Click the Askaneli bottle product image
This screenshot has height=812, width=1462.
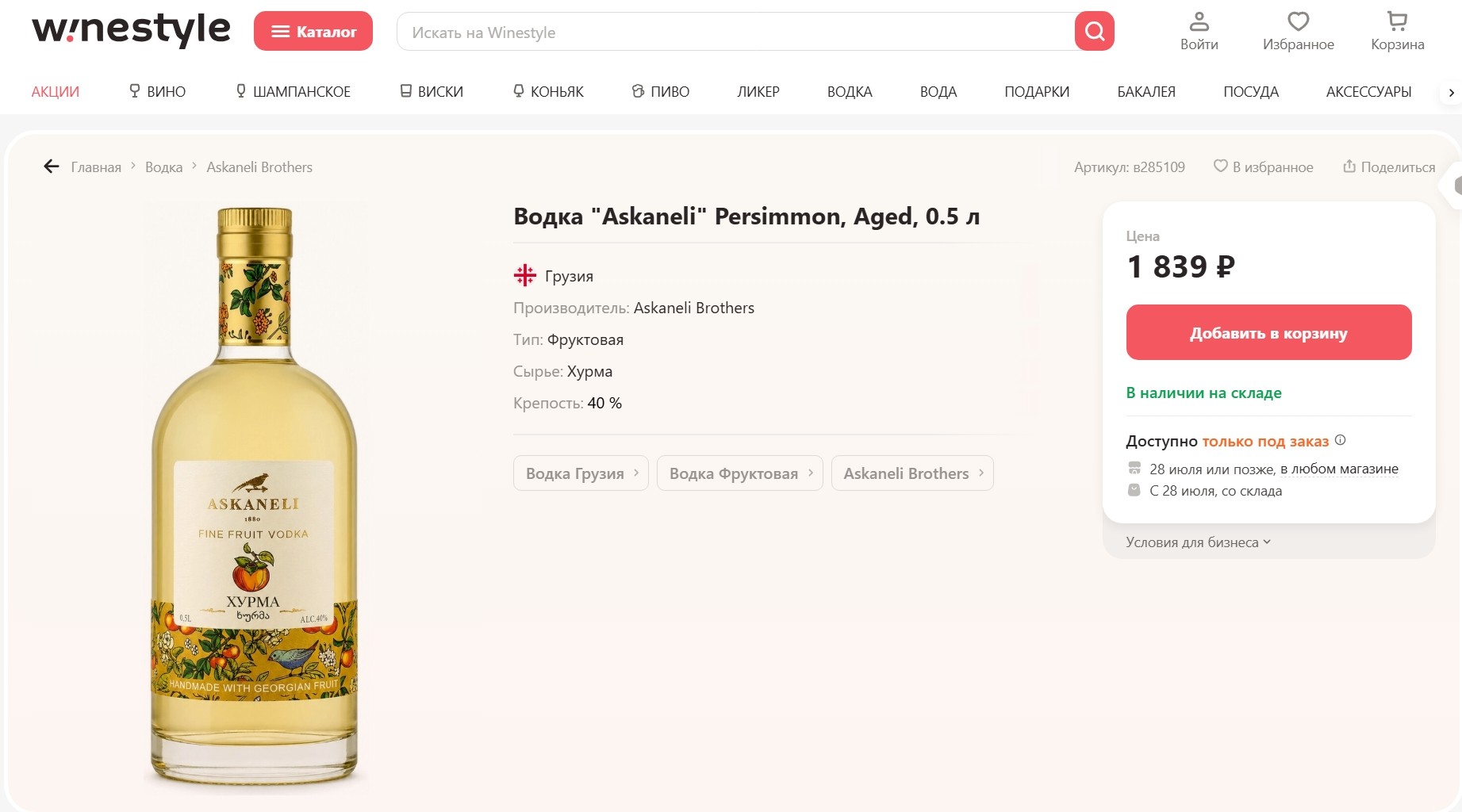coord(255,497)
